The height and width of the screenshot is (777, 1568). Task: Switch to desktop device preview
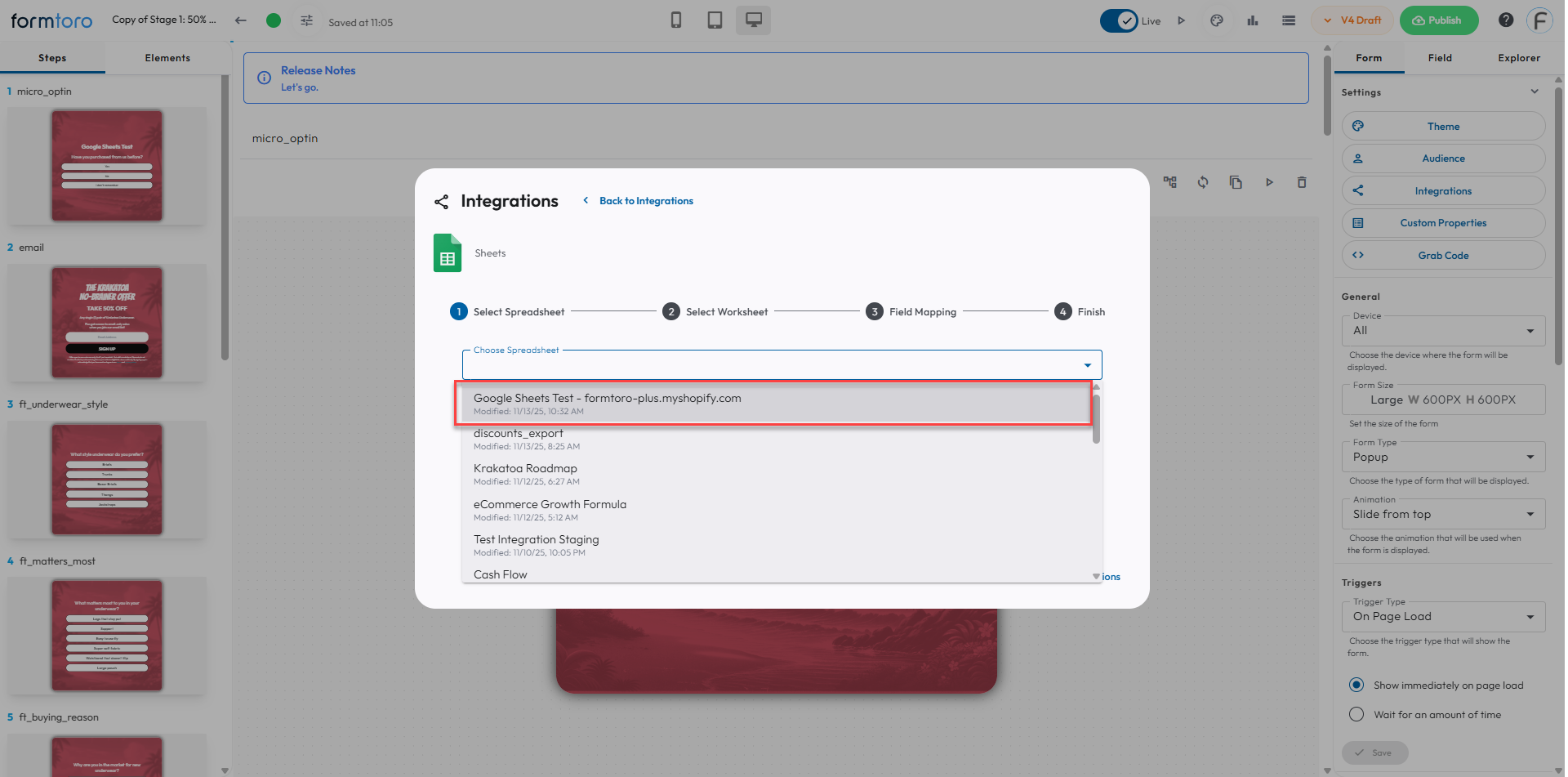(753, 20)
